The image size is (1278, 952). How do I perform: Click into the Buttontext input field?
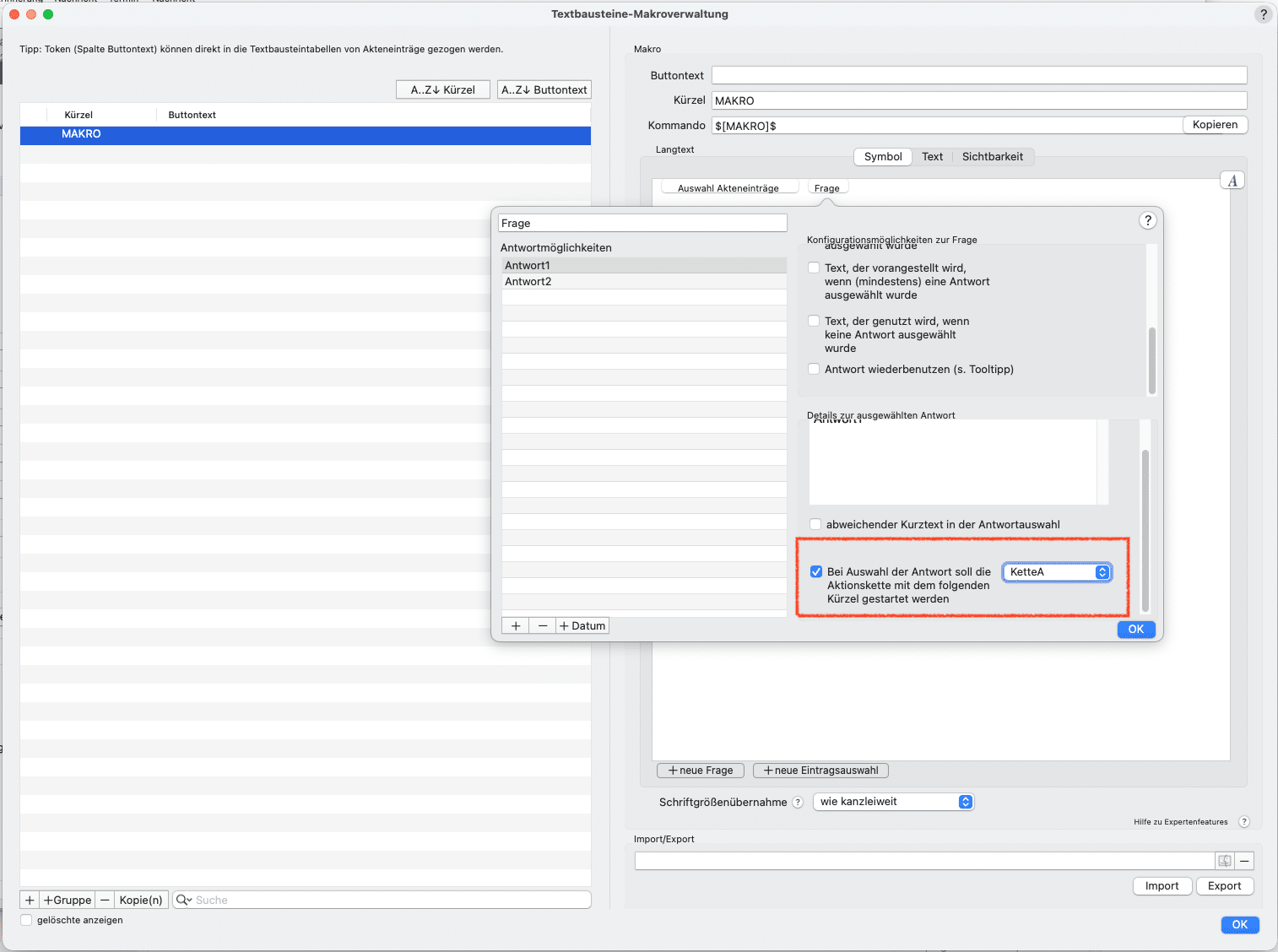[x=978, y=75]
